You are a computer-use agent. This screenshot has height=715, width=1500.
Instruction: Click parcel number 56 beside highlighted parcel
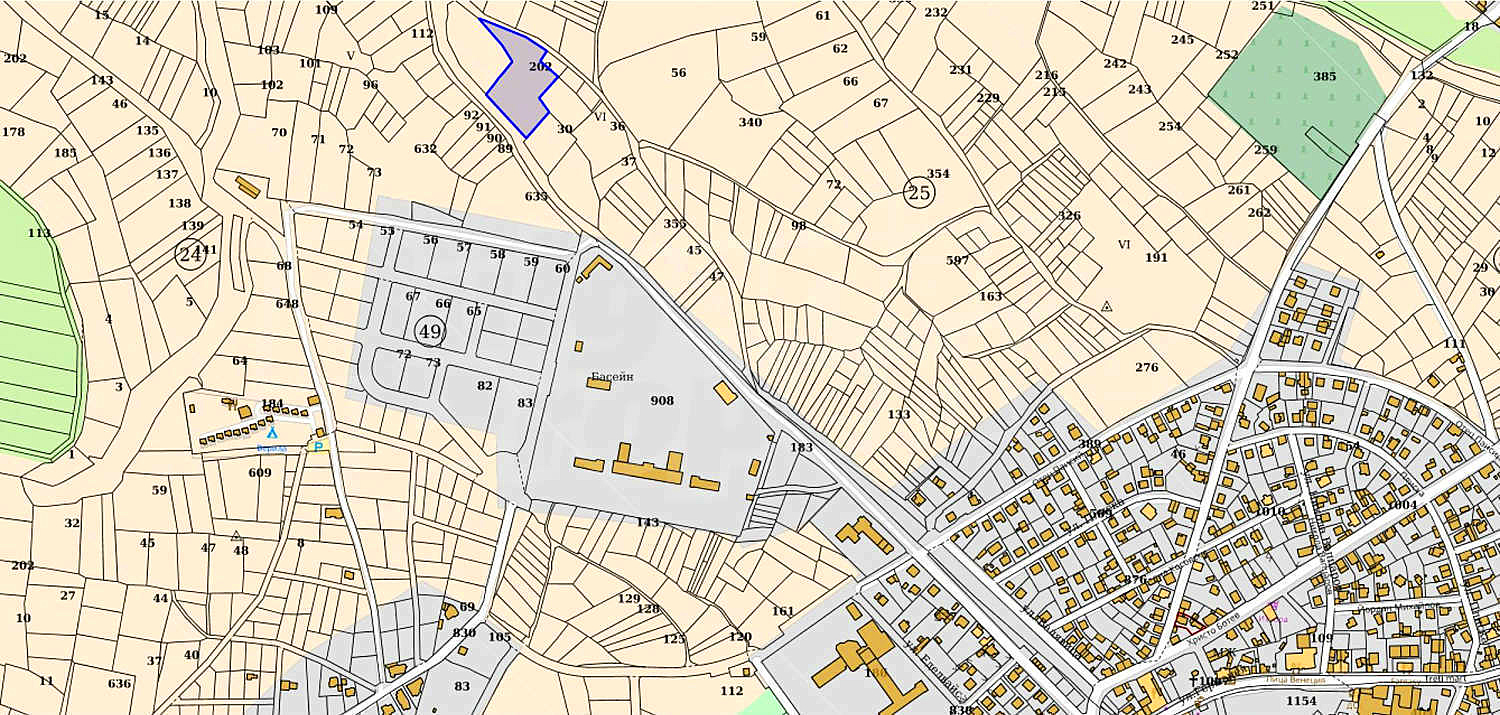tap(678, 73)
